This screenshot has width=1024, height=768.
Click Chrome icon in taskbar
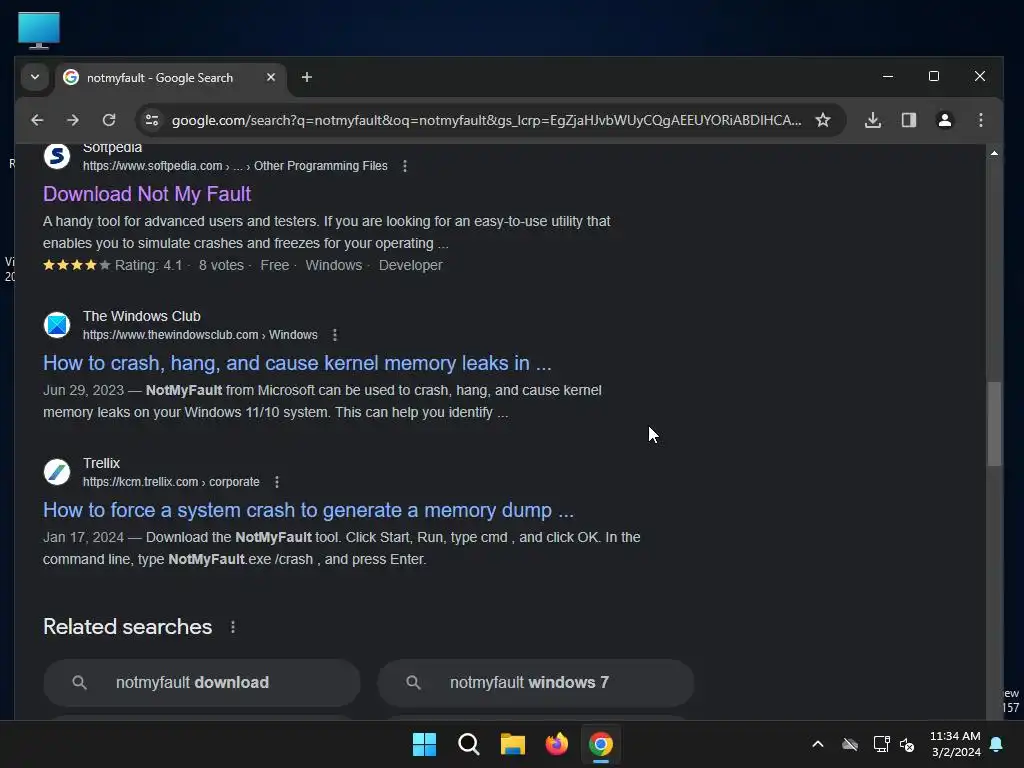[601, 744]
